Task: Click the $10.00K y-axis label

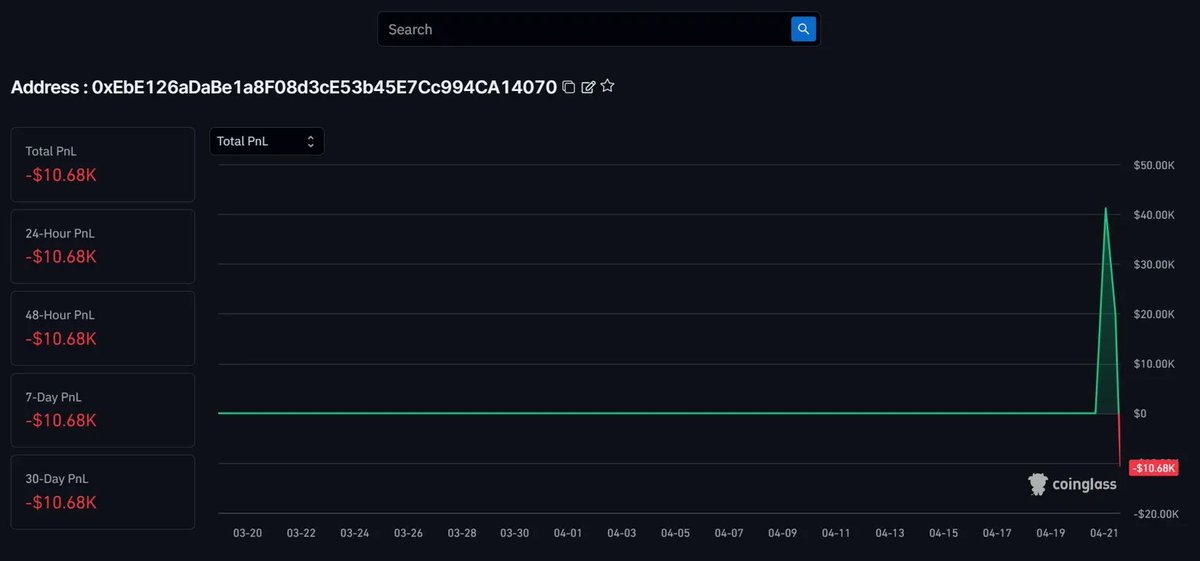Action: tap(1153, 364)
